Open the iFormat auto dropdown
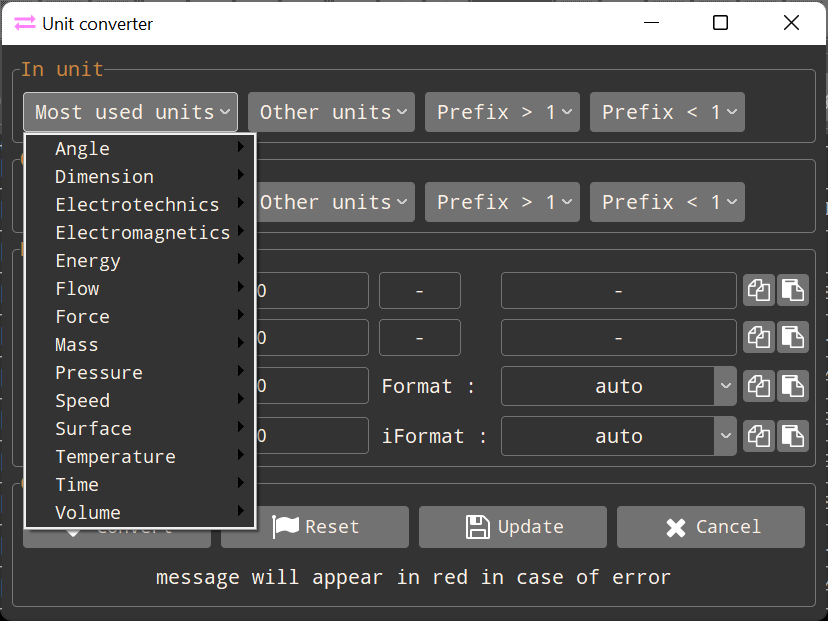Viewport: 828px width, 621px height. point(619,436)
